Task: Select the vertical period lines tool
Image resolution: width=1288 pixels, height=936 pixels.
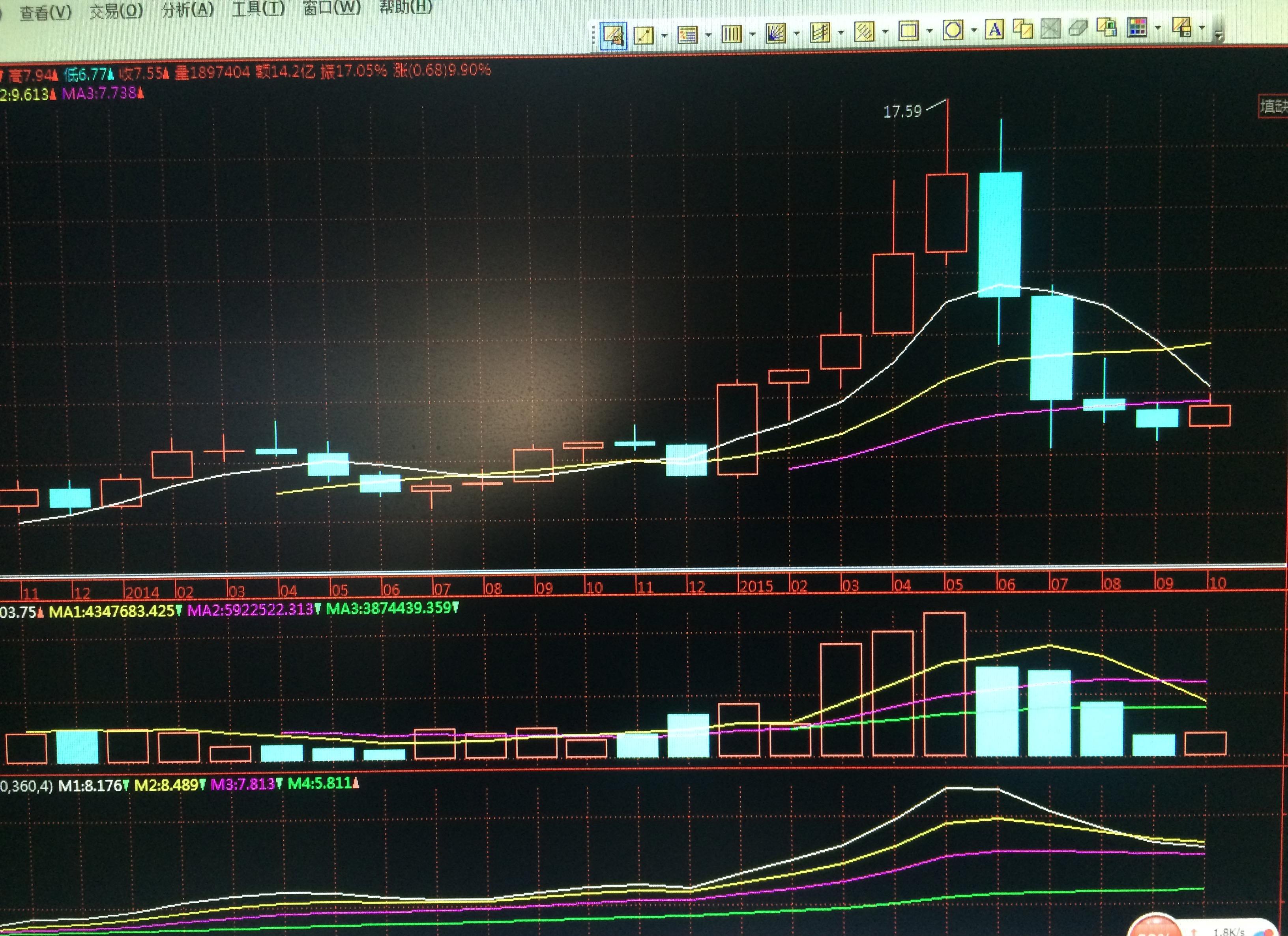Action: tap(732, 34)
